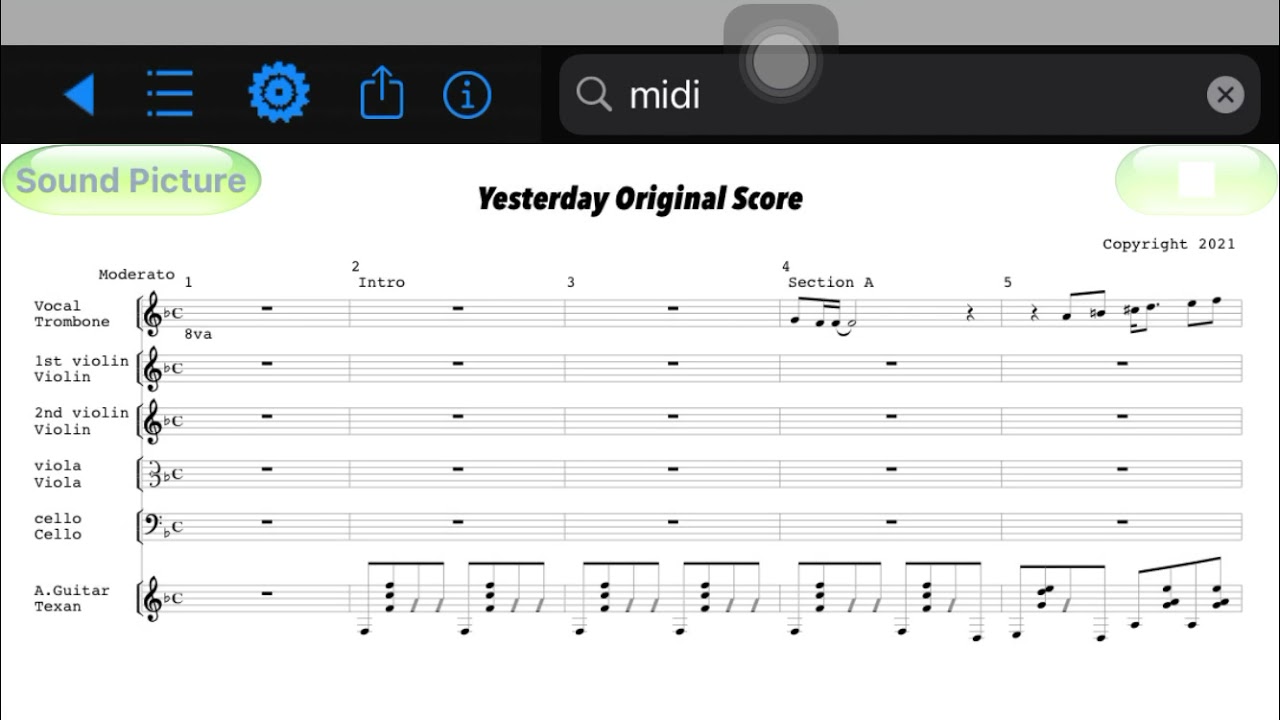Click the Vocal staff treble clef
1280x720 pixels.
point(152,314)
